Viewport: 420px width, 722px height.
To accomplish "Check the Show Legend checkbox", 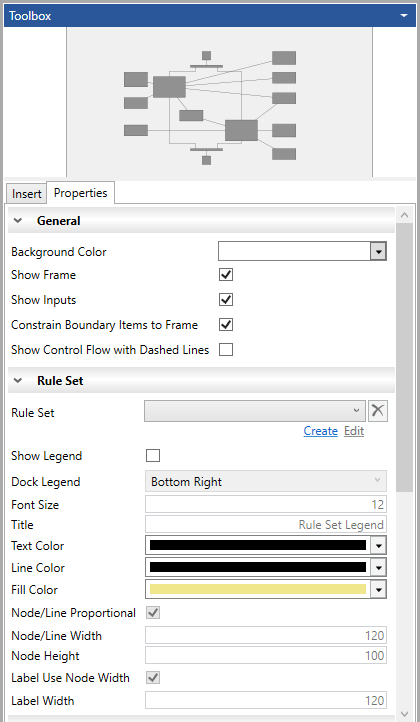I will (153, 456).
